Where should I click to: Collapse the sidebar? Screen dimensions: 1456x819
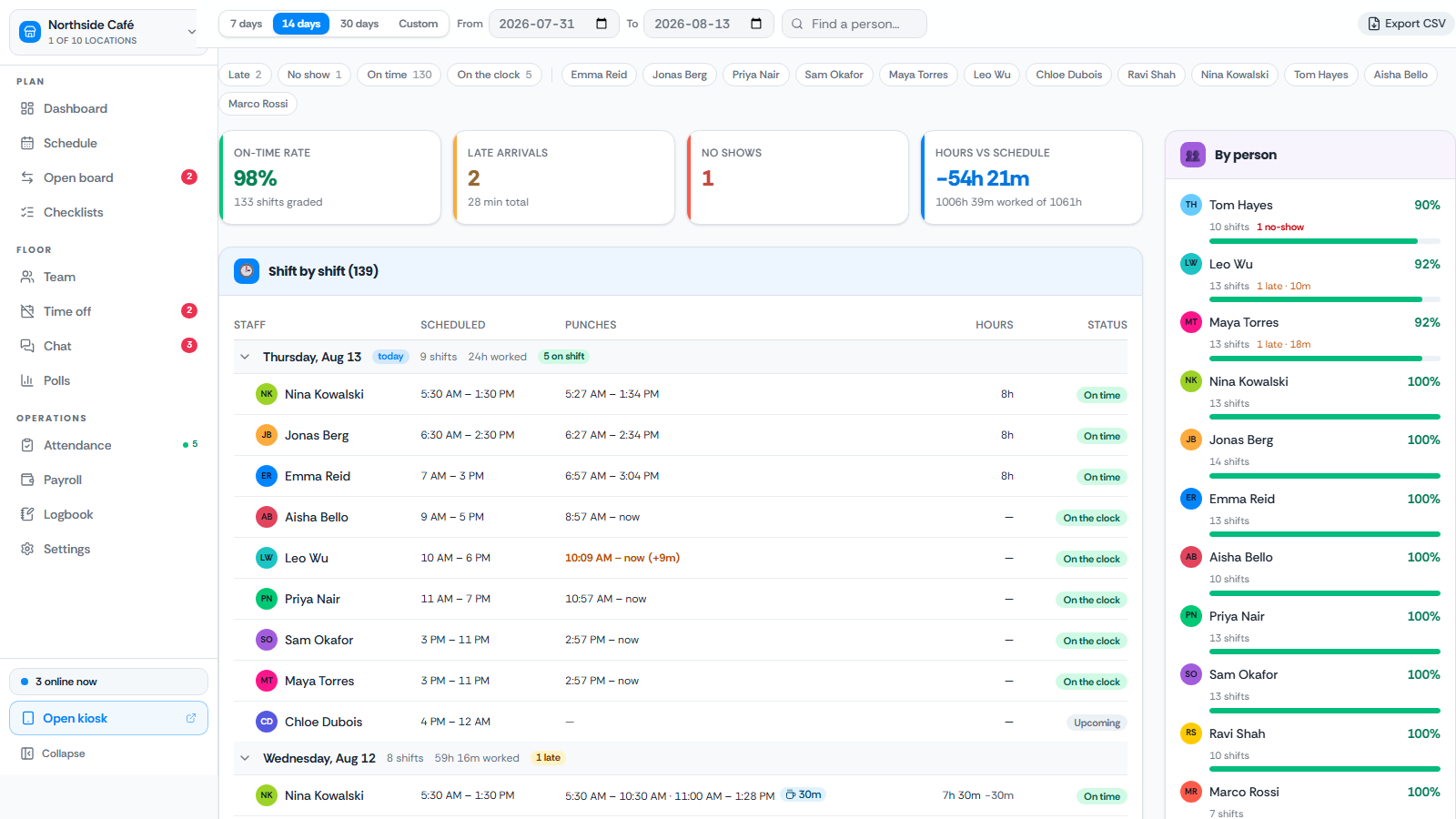tap(108, 753)
